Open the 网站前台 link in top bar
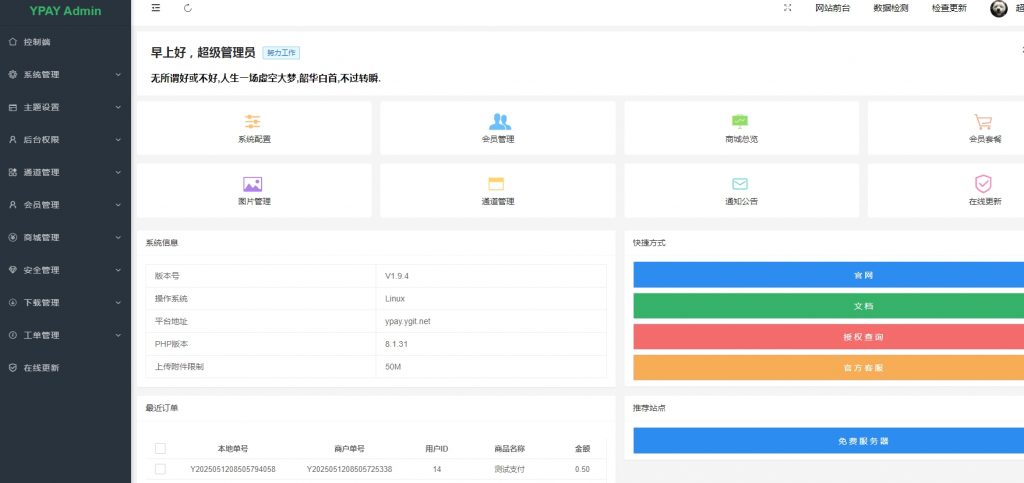 tap(833, 8)
